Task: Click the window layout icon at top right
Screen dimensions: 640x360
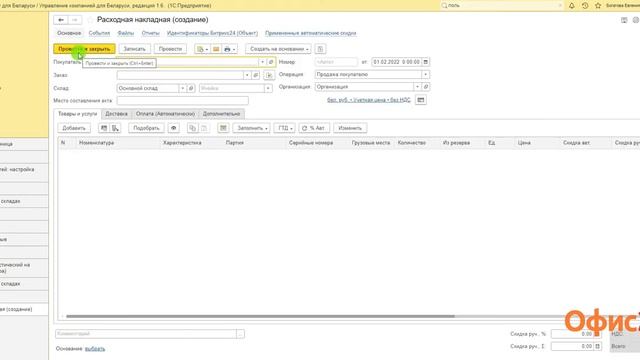Action: coord(624,20)
